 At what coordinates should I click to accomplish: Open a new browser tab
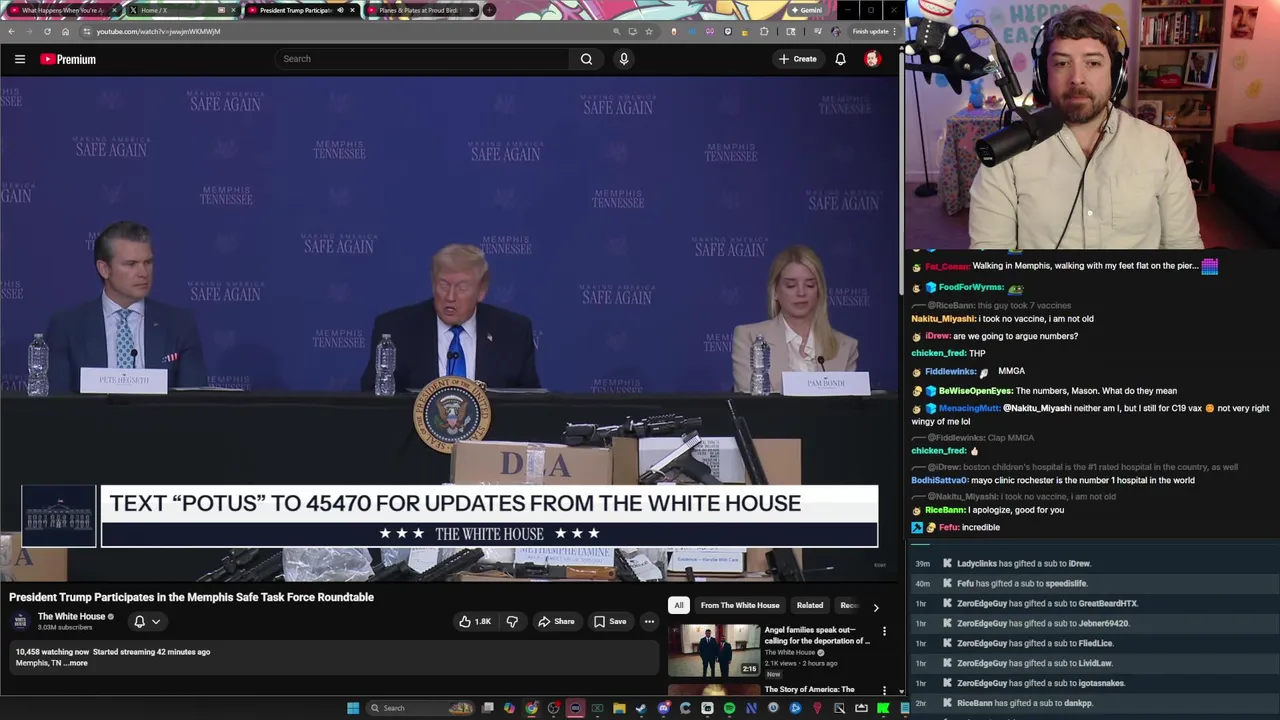[x=489, y=10]
